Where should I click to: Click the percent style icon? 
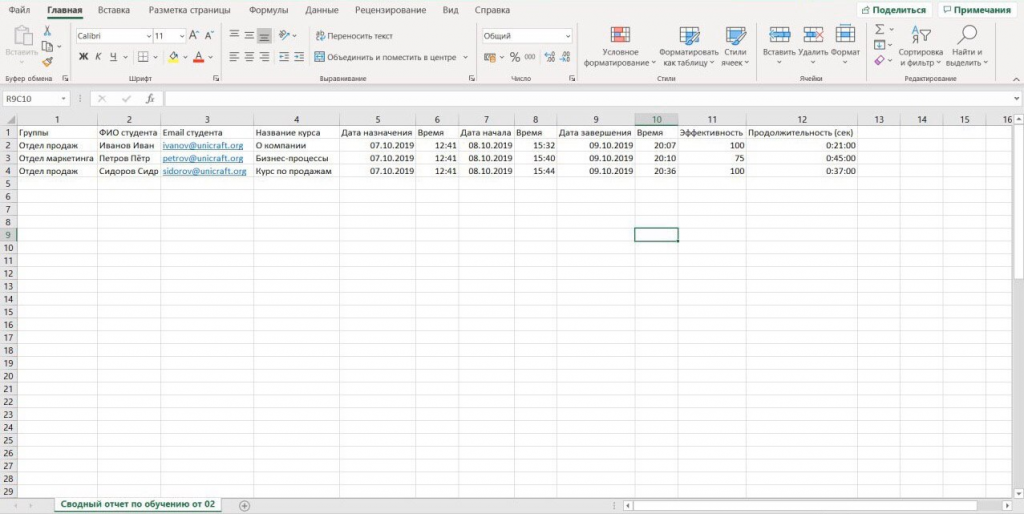coord(515,57)
